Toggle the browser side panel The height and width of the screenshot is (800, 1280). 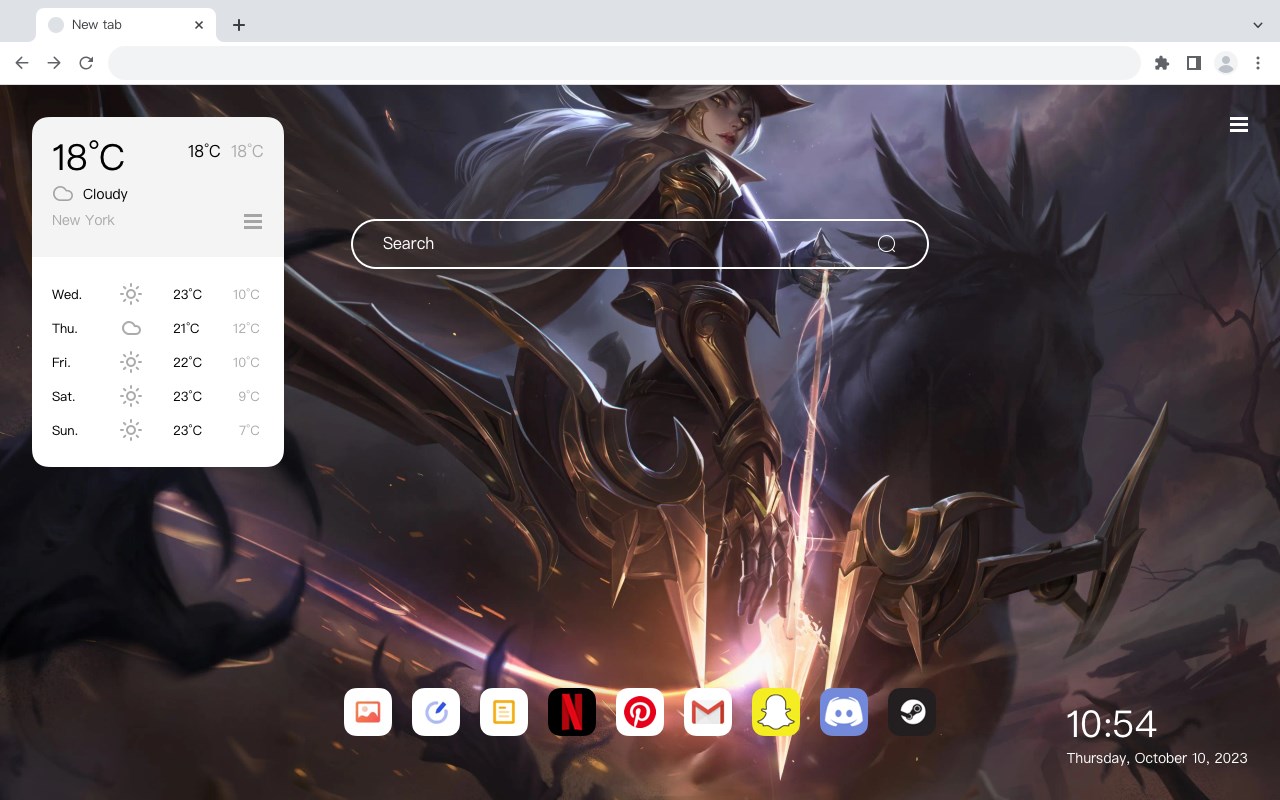click(1193, 63)
